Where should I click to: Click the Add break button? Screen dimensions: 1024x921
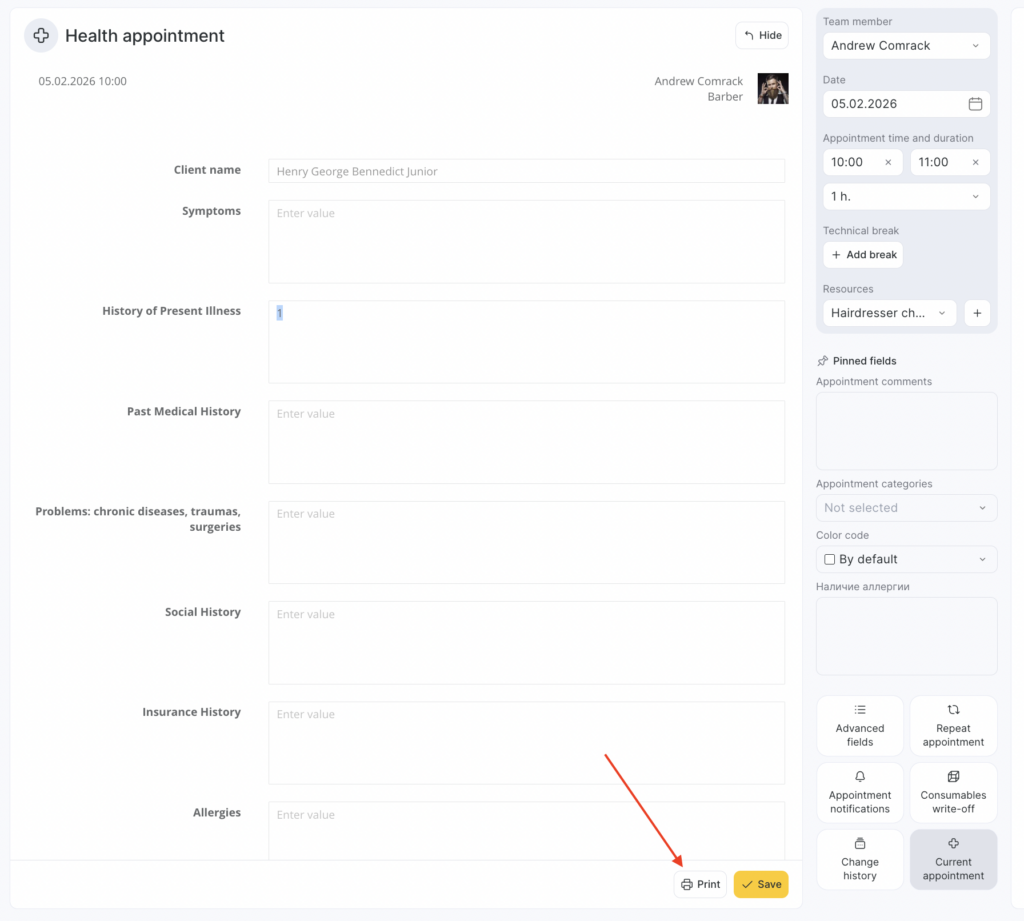click(x=863, y=255)
